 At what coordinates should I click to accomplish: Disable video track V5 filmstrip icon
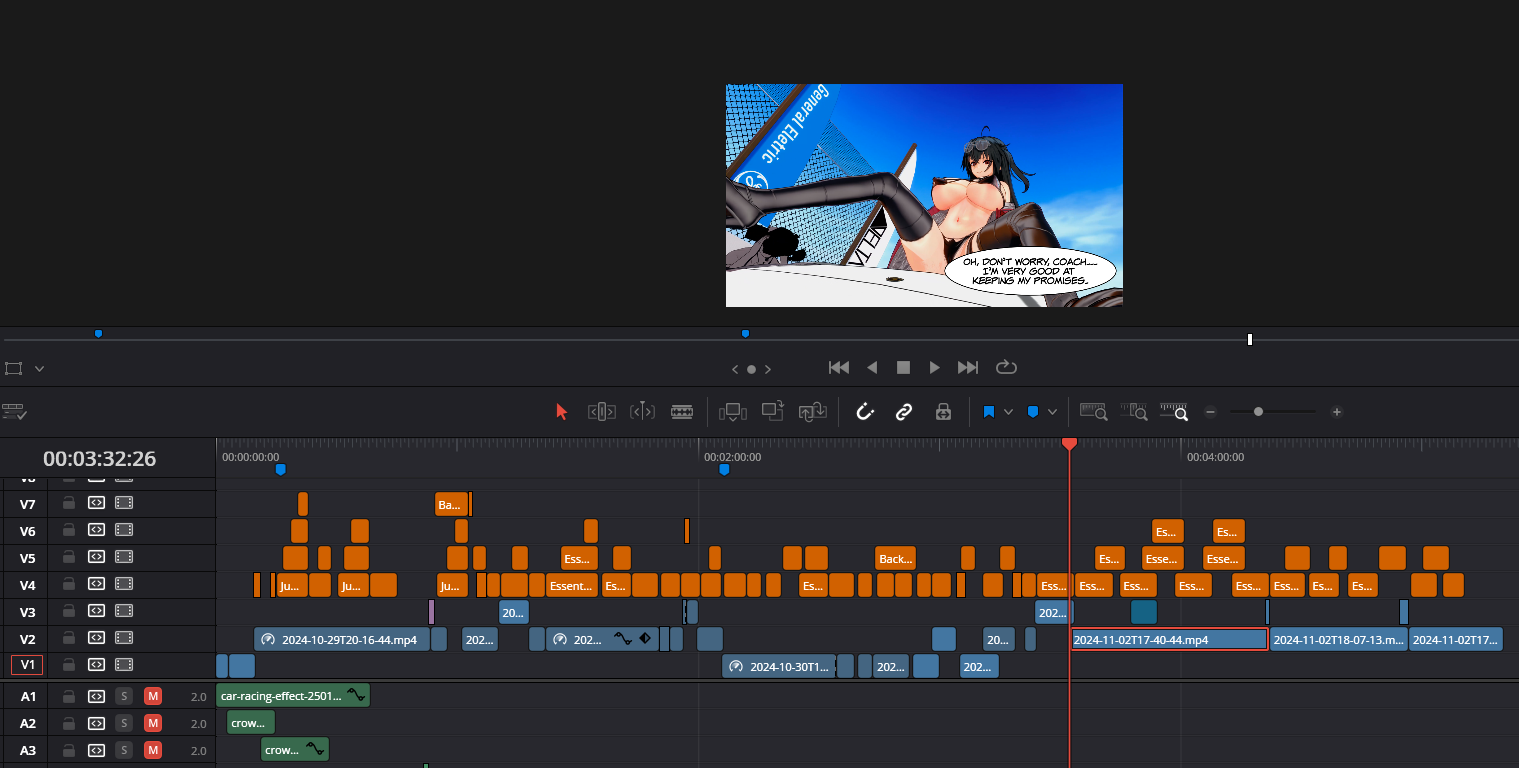124,557
